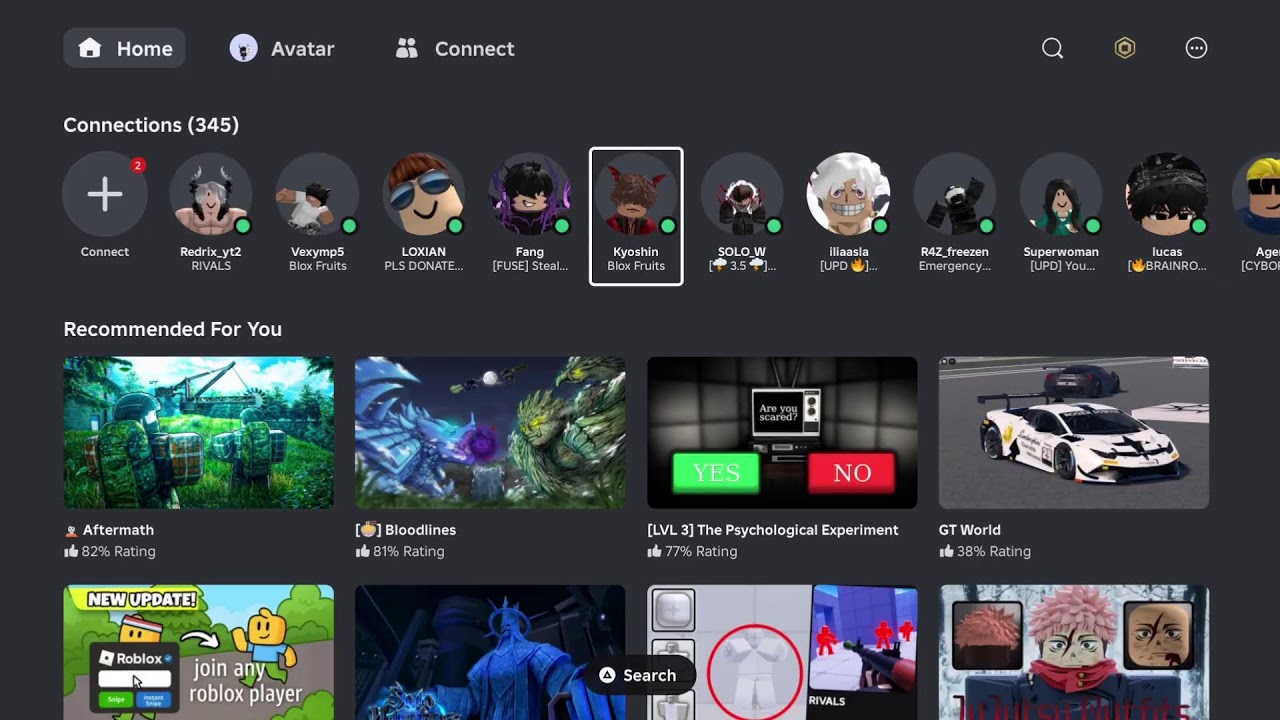The height and width of the screenshot is (720, 1280).
Task: Open the pink-haired character outfits thumbnail
Action: pos(1074,652)
